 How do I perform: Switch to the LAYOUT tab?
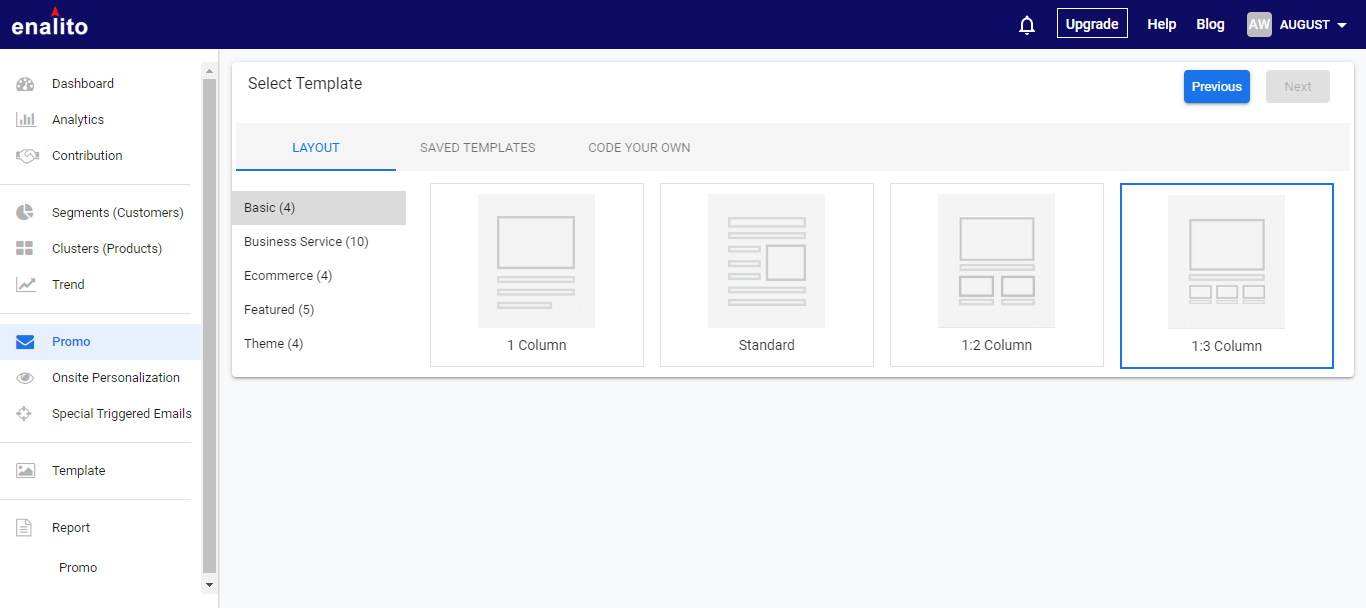point(316,148)
